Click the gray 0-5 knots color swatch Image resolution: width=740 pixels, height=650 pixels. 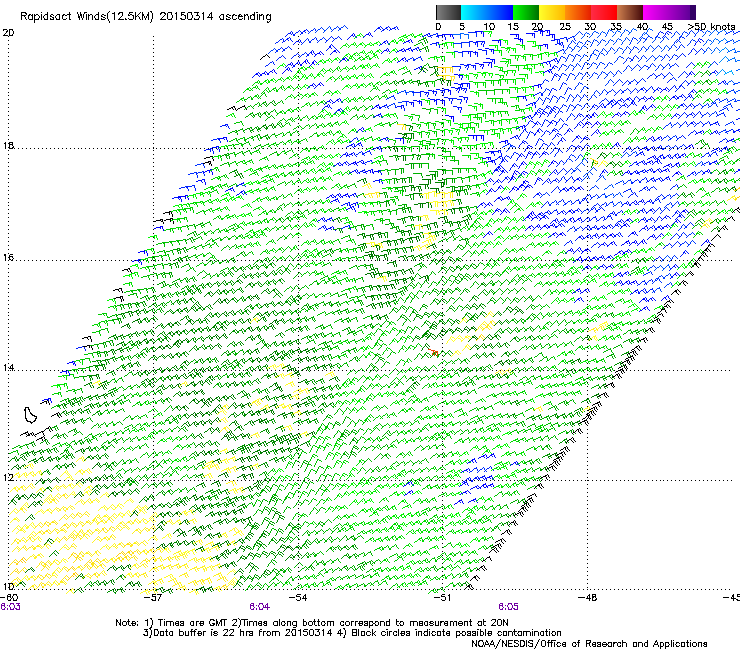pyautogui.click(x=448, y=12)
